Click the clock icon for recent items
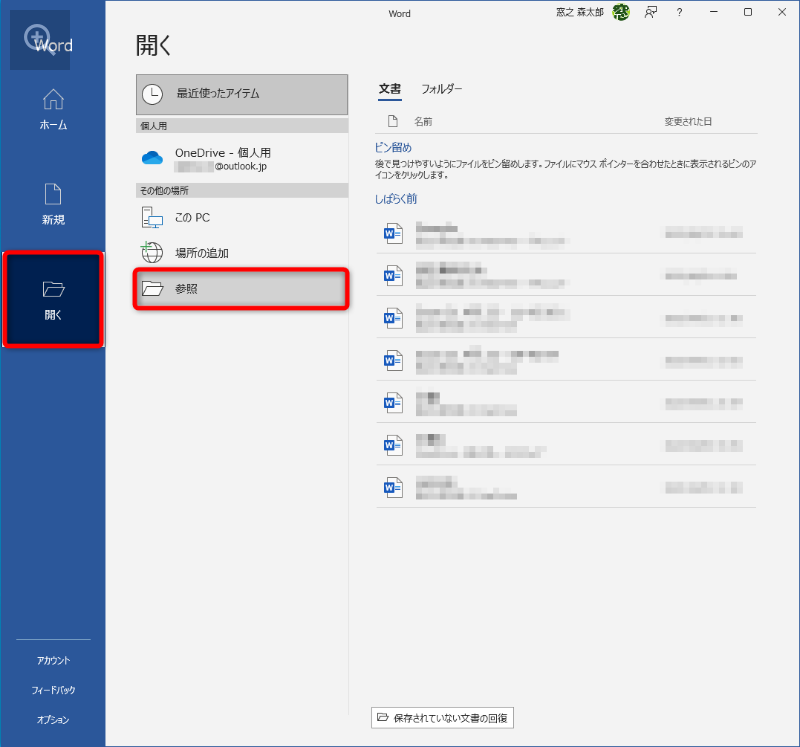 pos(152,94)
